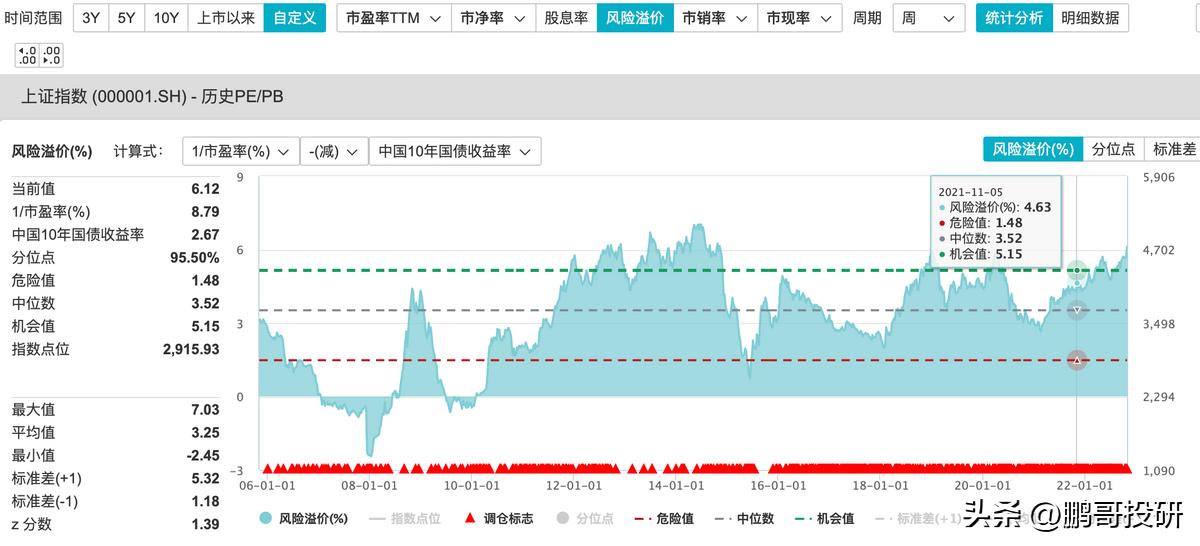
Task: Click the green 机会值 marker on chart
Action: tap(1077, 270)
